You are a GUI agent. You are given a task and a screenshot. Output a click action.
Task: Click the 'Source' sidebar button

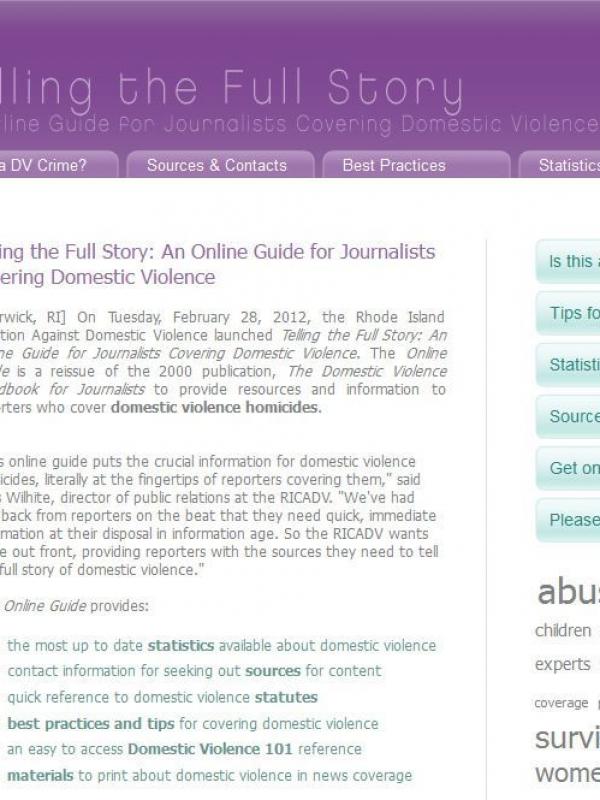pos(568,416)
